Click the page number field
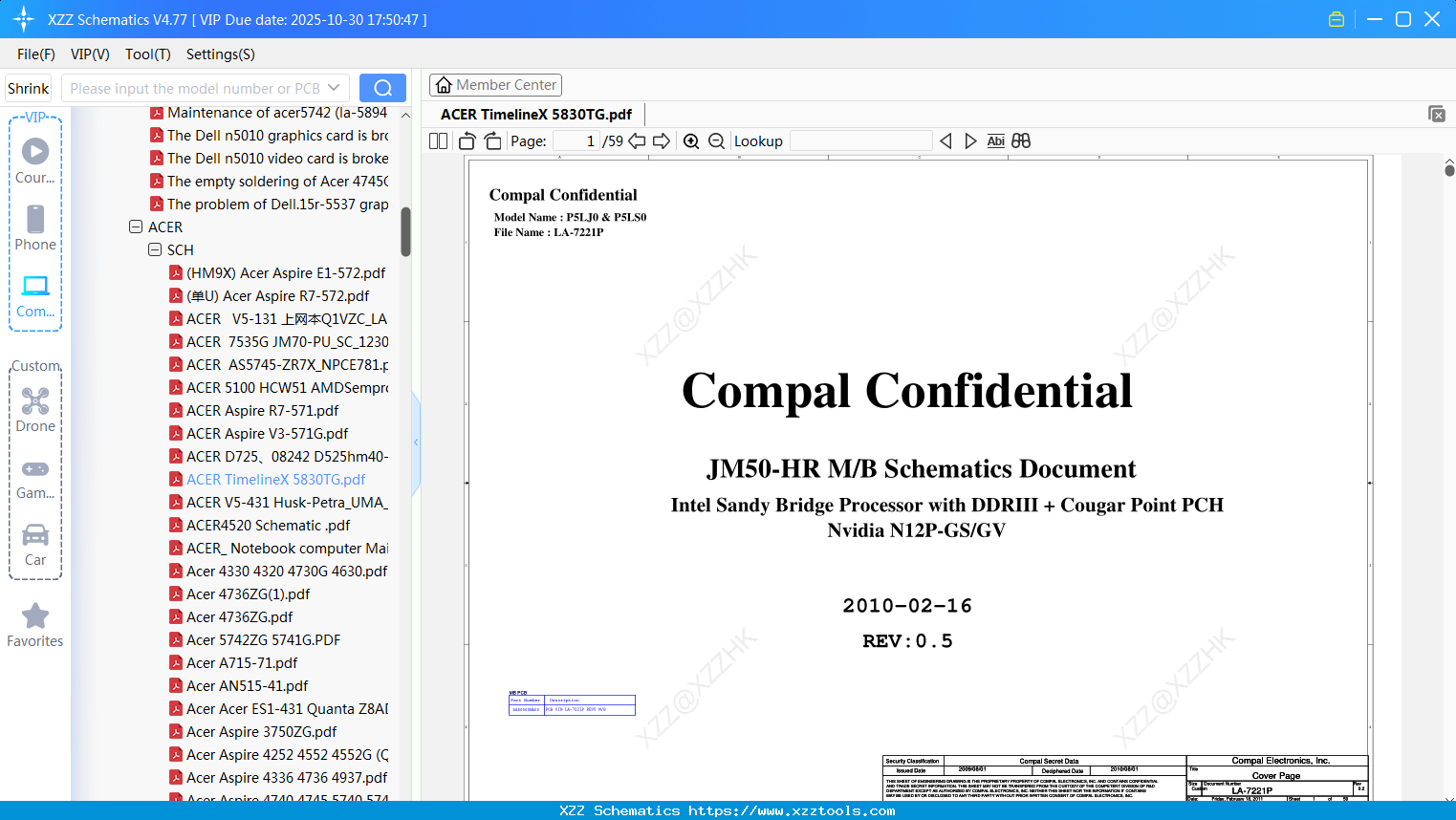Screen dimensions: 1456x820 point(576,141)
